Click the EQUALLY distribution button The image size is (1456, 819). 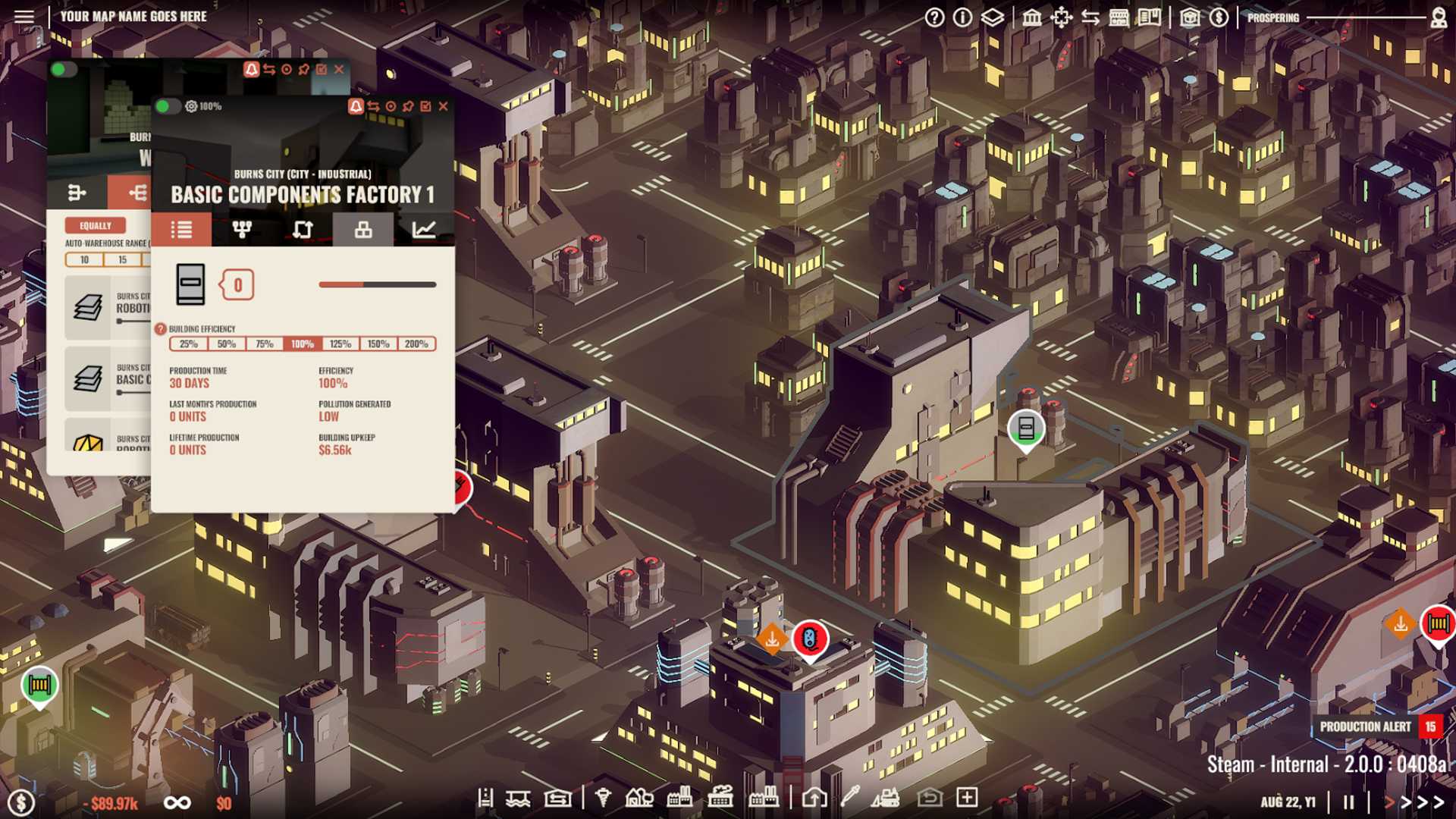[95, 225]
